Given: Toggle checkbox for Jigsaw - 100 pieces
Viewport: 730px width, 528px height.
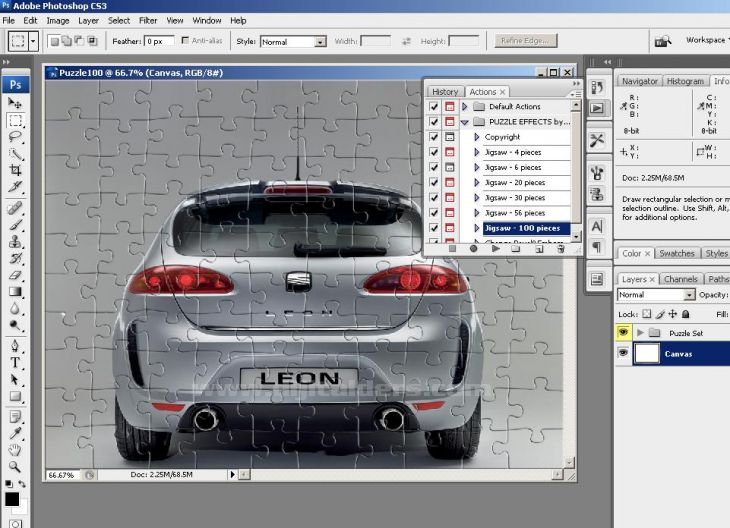Looking at the screenshot, I should 434,228.
